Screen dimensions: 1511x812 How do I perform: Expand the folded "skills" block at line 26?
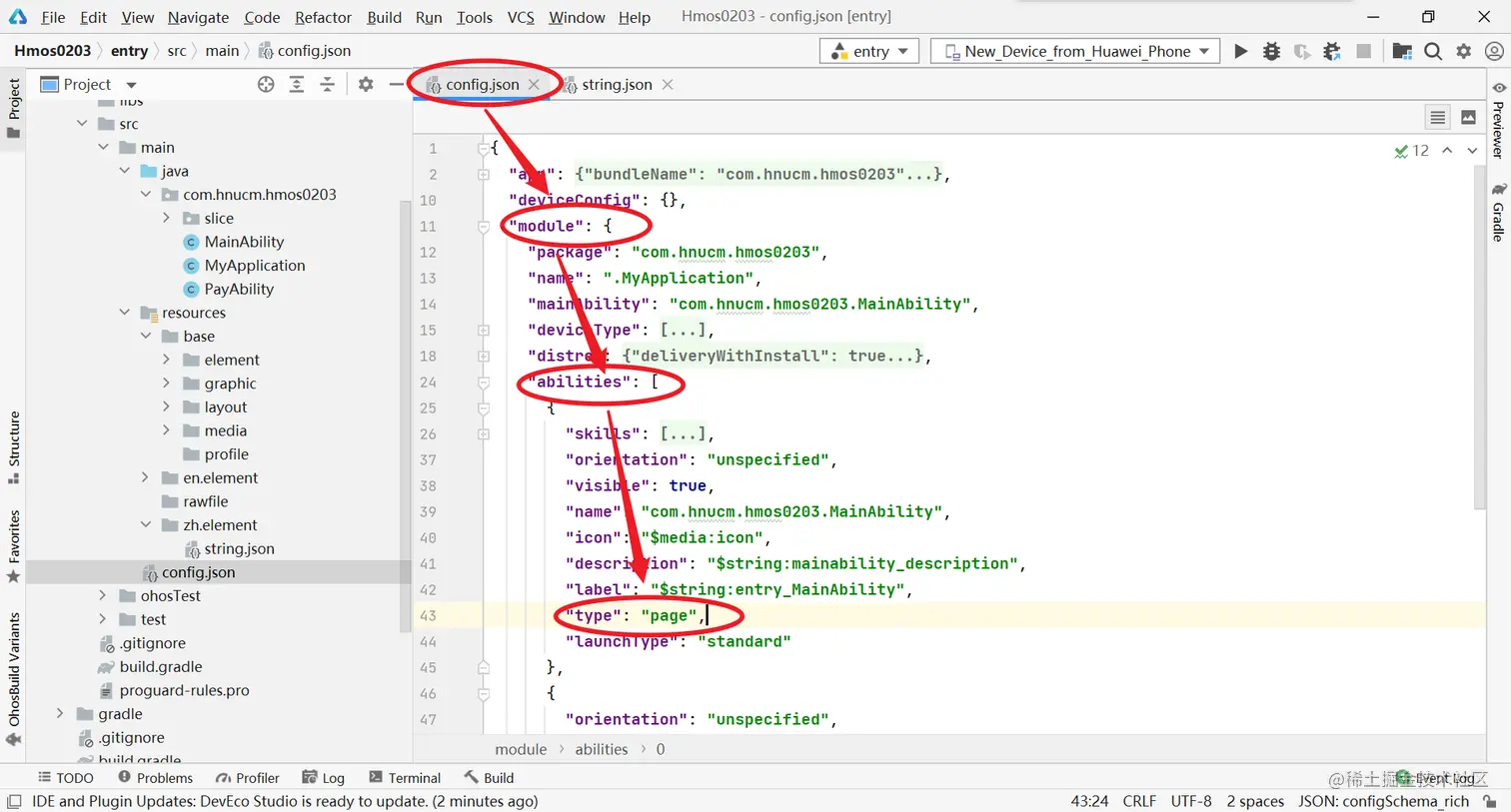tap(484, 434)
